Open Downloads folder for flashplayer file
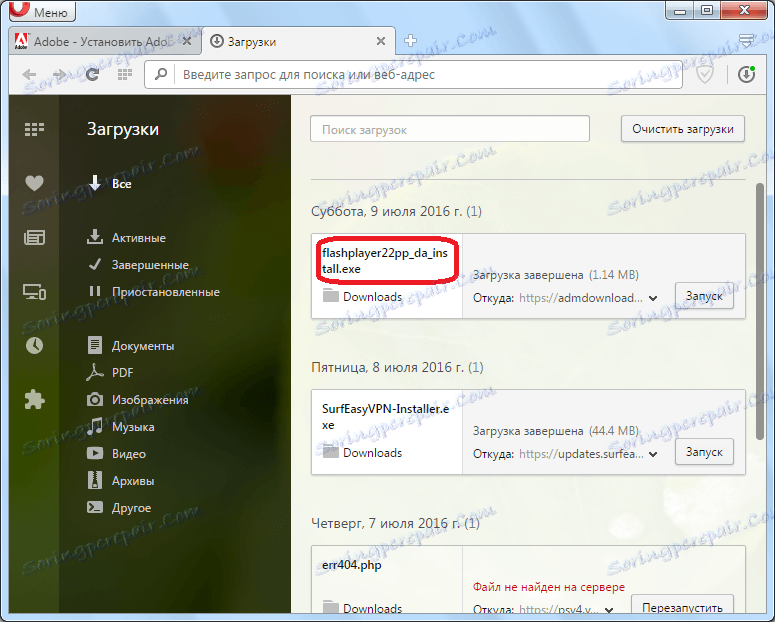 click(362, 297)
